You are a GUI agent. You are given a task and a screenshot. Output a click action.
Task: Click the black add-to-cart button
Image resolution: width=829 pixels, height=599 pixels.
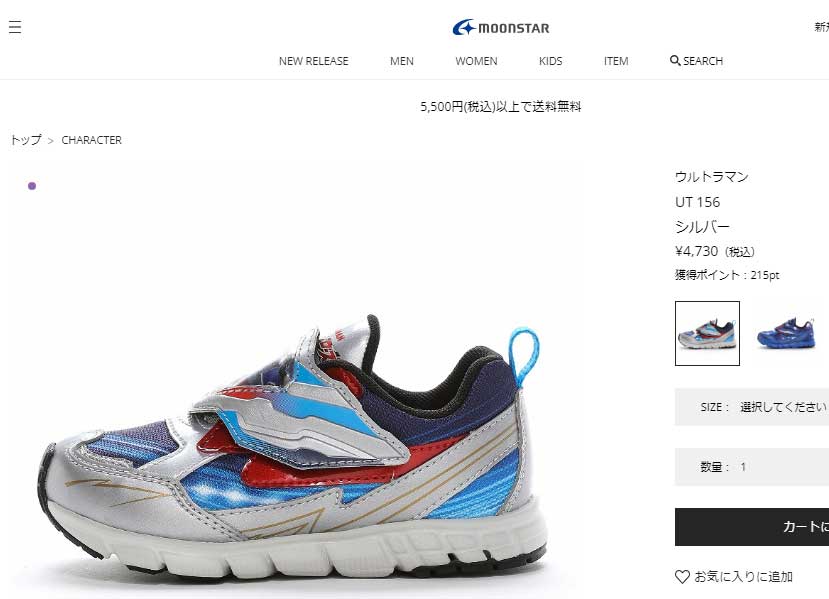point(752,527)
